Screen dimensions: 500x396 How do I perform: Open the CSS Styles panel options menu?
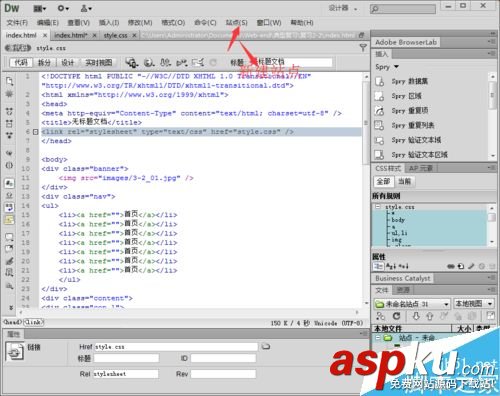(491, 168)
